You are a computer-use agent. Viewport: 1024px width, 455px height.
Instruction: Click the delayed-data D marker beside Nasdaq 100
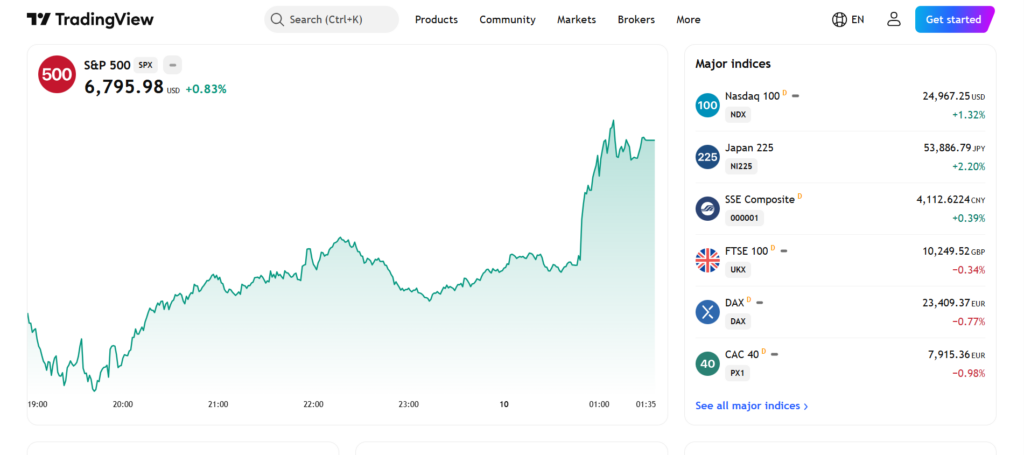tap(784, 93)
